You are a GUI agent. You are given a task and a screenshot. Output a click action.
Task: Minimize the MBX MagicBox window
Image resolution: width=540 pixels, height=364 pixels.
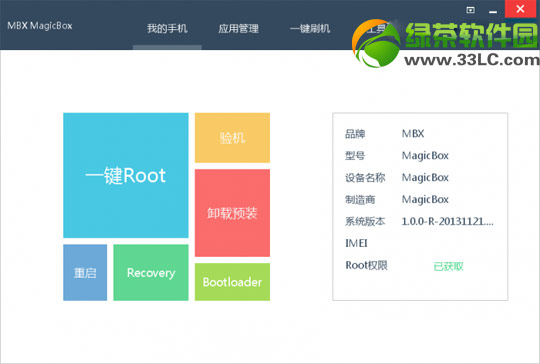pyautogui.click(x=493, y=11)
